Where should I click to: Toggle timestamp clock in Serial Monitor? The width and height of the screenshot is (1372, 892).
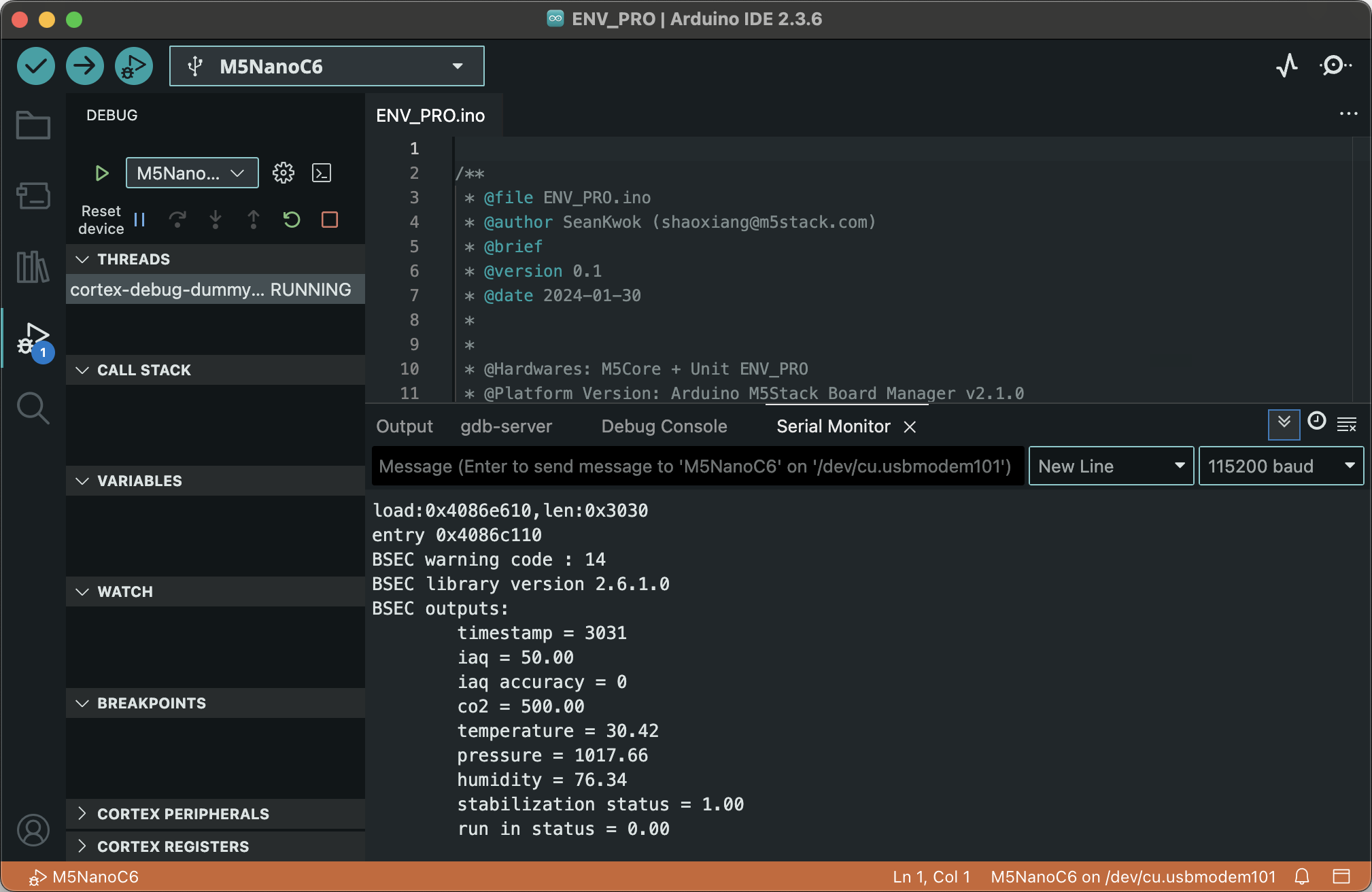click(x=1316, y=422)
